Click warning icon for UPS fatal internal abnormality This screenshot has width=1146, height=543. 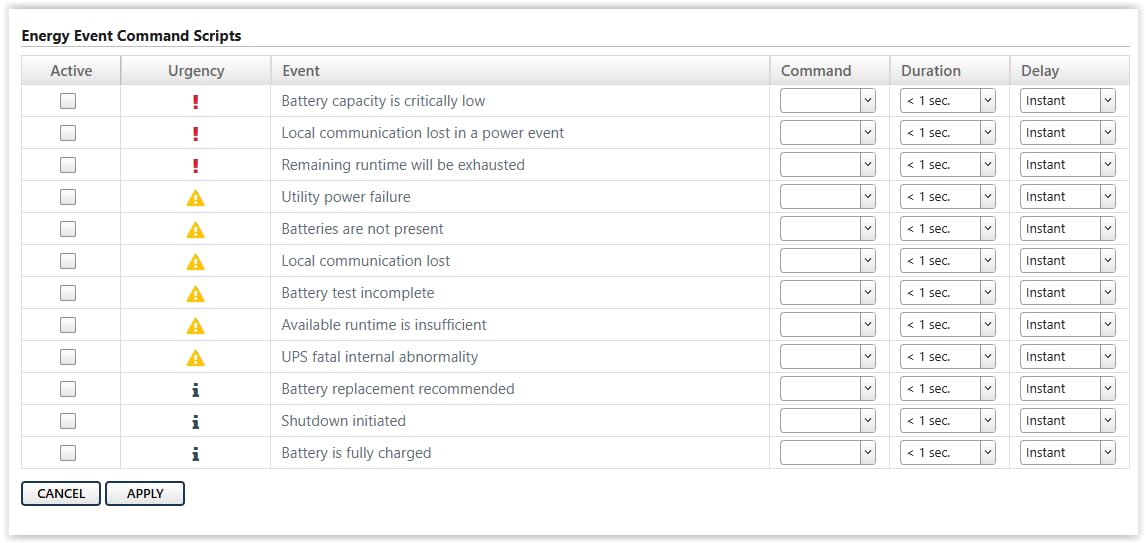(196, 357)
